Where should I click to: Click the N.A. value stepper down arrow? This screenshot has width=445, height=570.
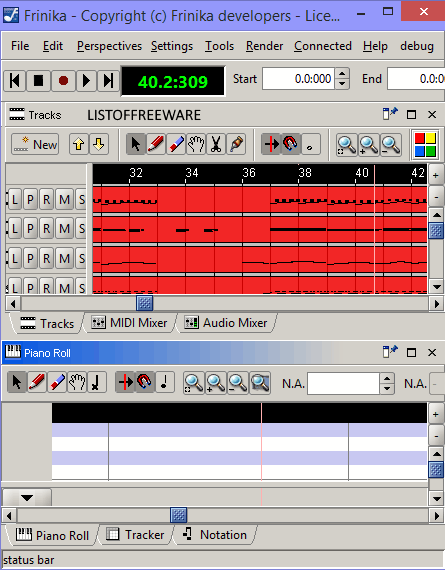coord(386,389)
